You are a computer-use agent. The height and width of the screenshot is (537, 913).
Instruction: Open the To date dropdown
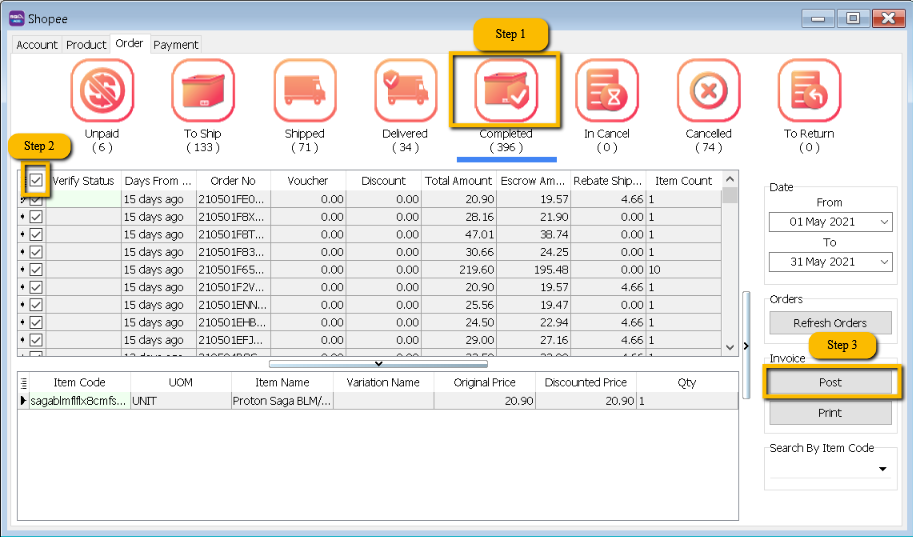(x=883, y=262)
